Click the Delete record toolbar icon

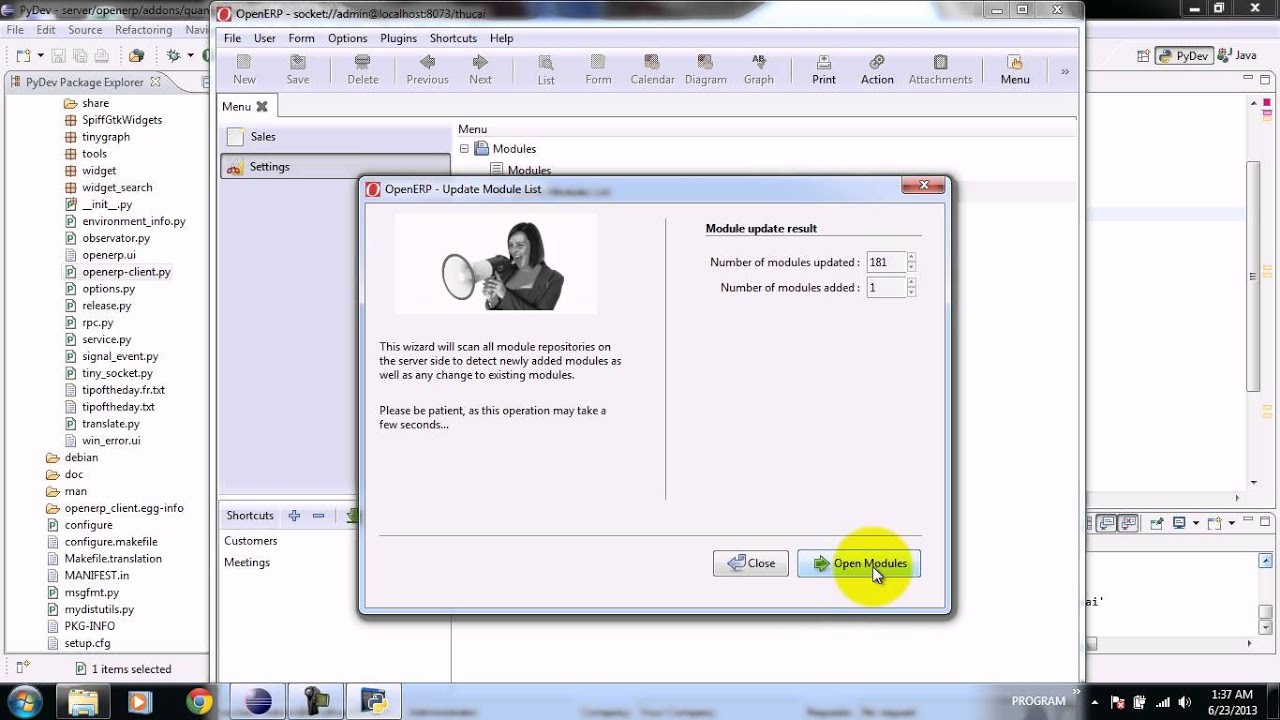[x=363, y=70]
